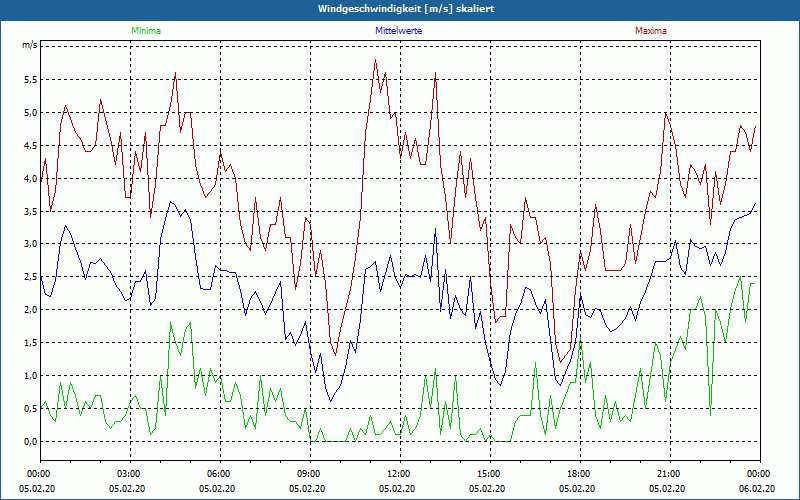
Task: Click the 06:00 time axis label
Action: point(220,473)
